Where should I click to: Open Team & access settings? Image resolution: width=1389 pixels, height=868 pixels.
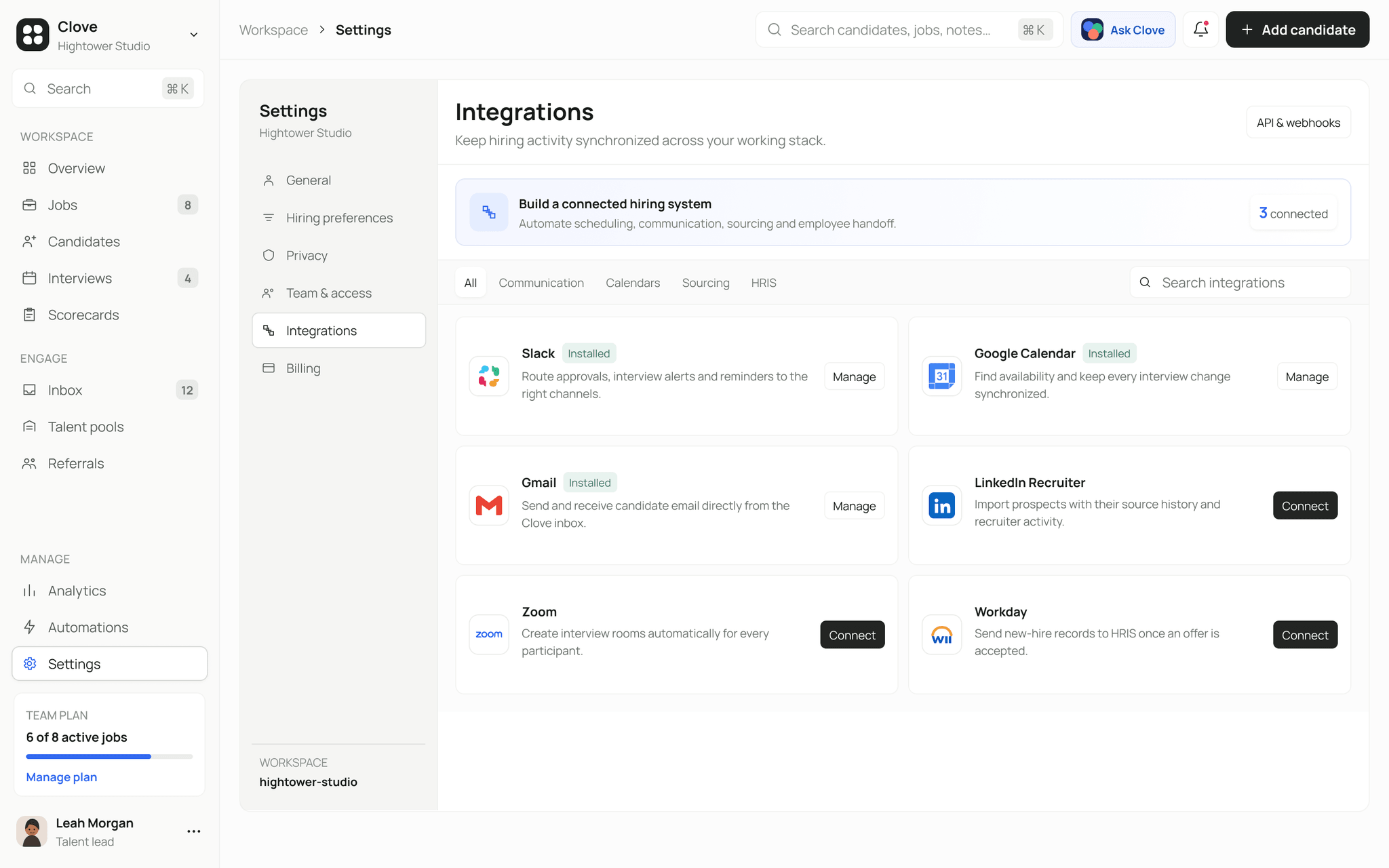pyautogui.click(x=338, y=293)
